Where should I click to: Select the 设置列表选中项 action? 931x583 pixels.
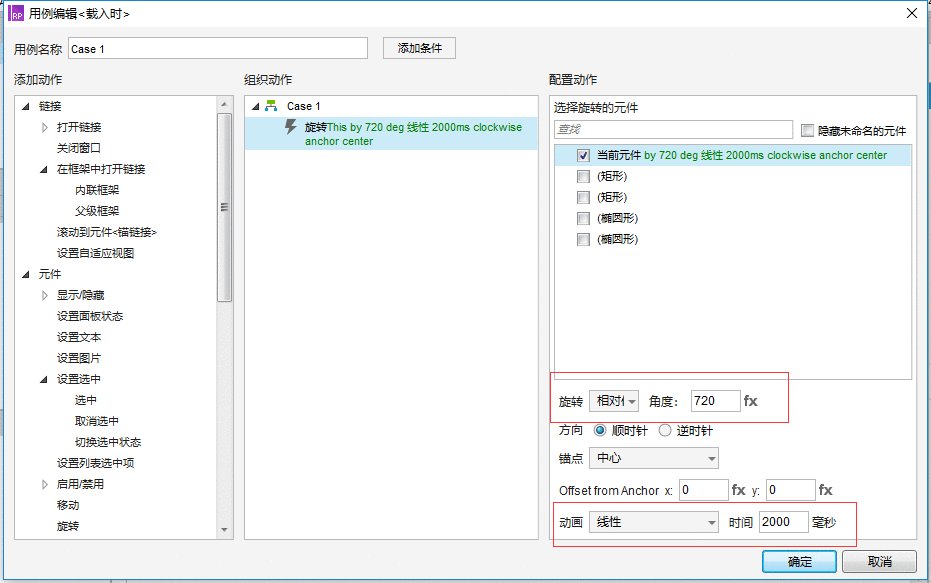tap(95, 463)
